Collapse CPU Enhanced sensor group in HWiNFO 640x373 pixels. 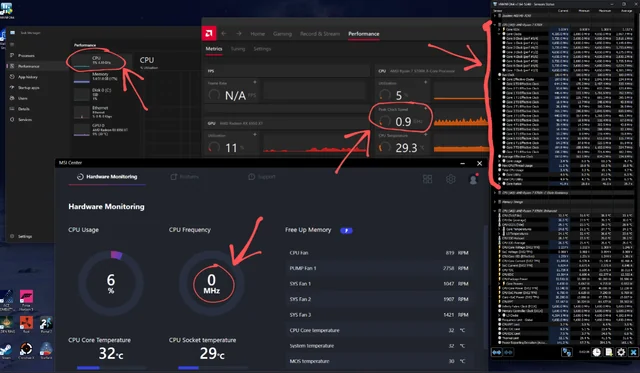click(495, 211)
